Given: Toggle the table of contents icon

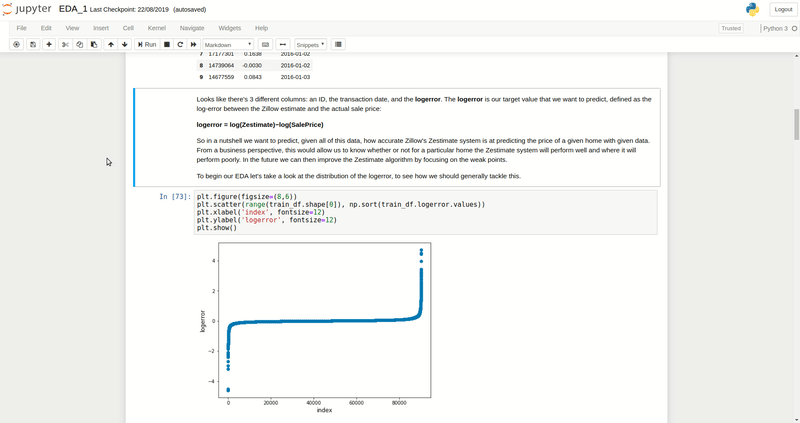Looking at the screenshot, I should [x=338, y=44].
